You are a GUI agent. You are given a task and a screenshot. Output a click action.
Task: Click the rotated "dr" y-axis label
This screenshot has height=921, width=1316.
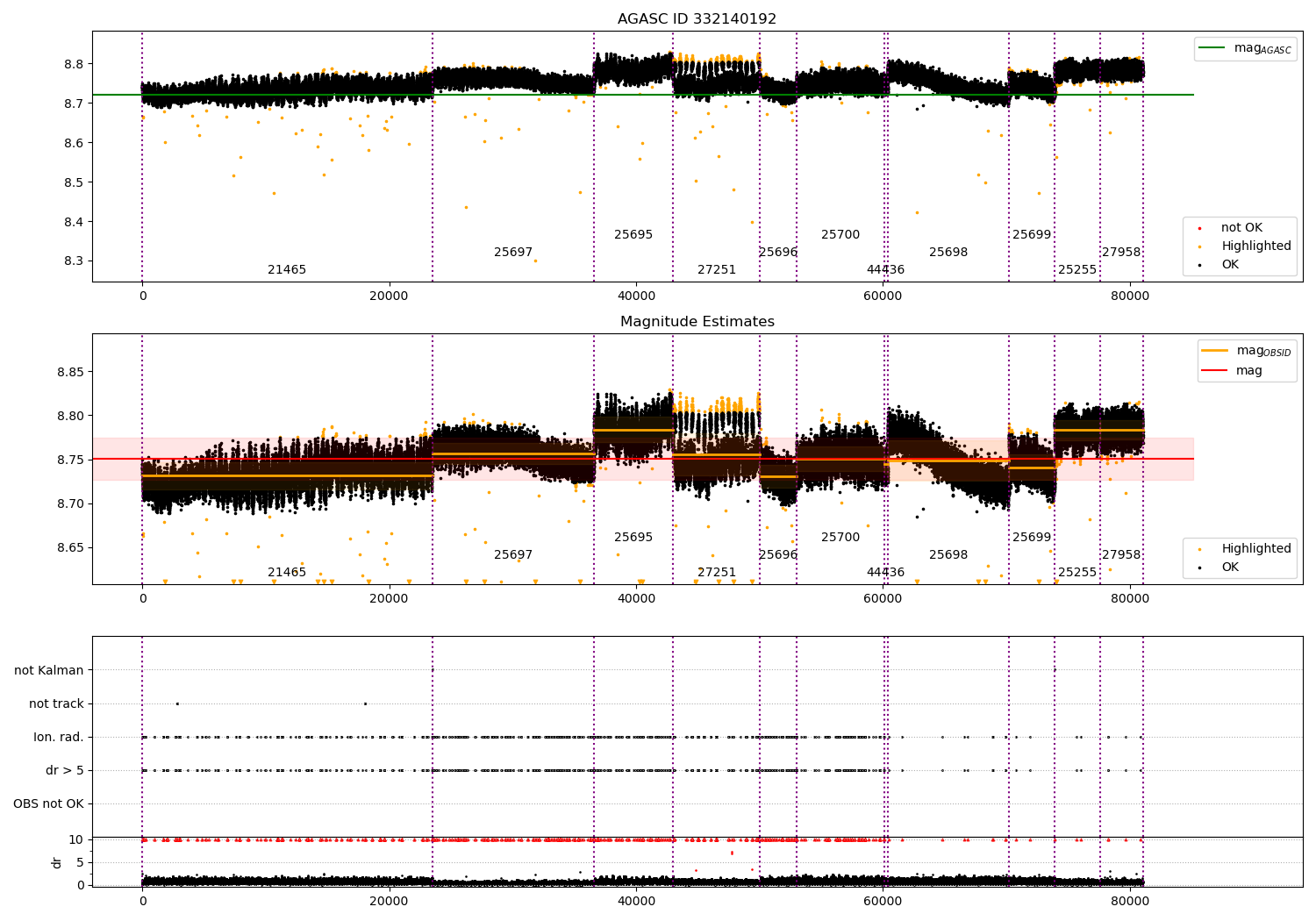click(x=57, y=862)
